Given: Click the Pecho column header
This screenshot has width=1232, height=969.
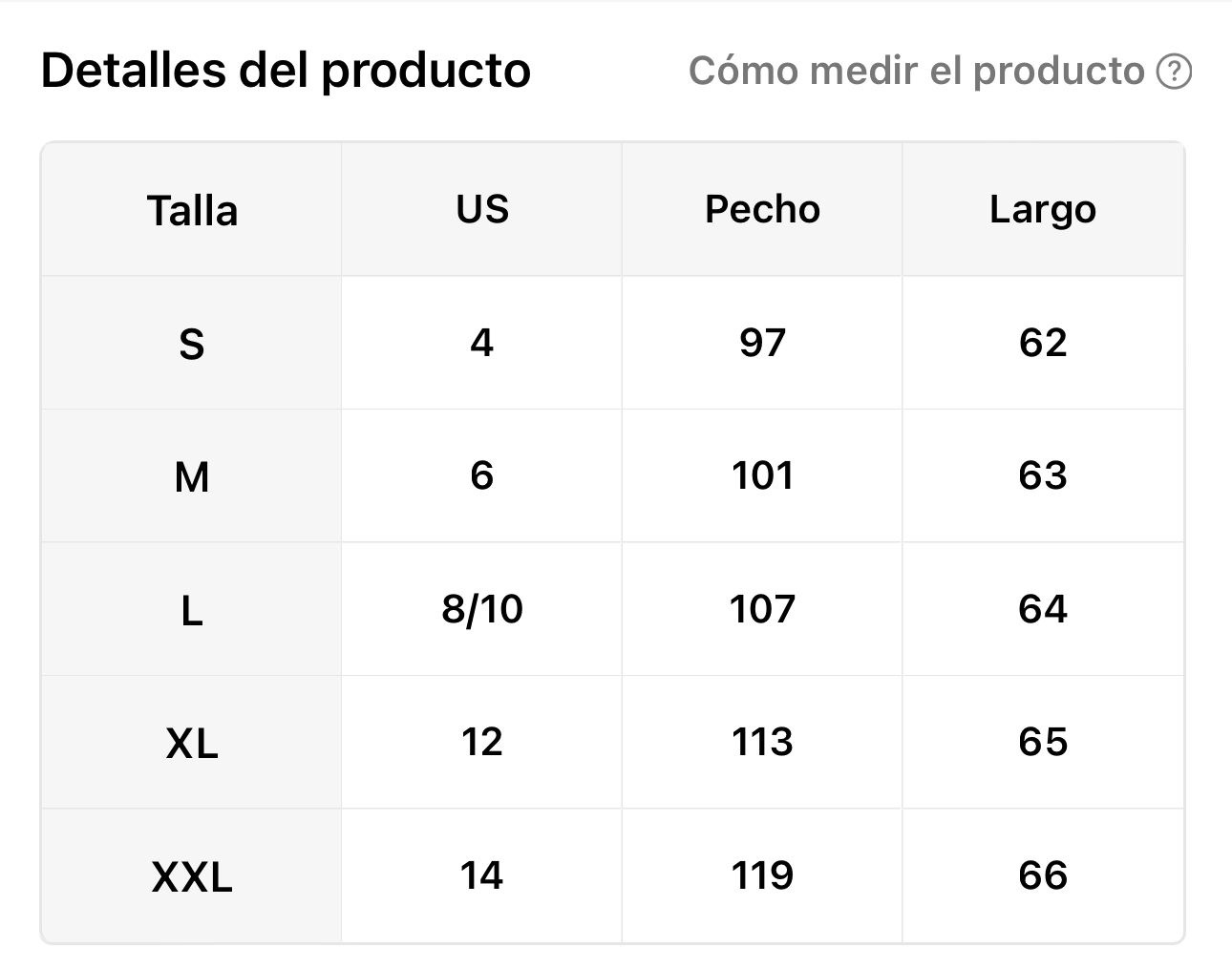Looking at the screenshot, I should click(x=762, y=209).
